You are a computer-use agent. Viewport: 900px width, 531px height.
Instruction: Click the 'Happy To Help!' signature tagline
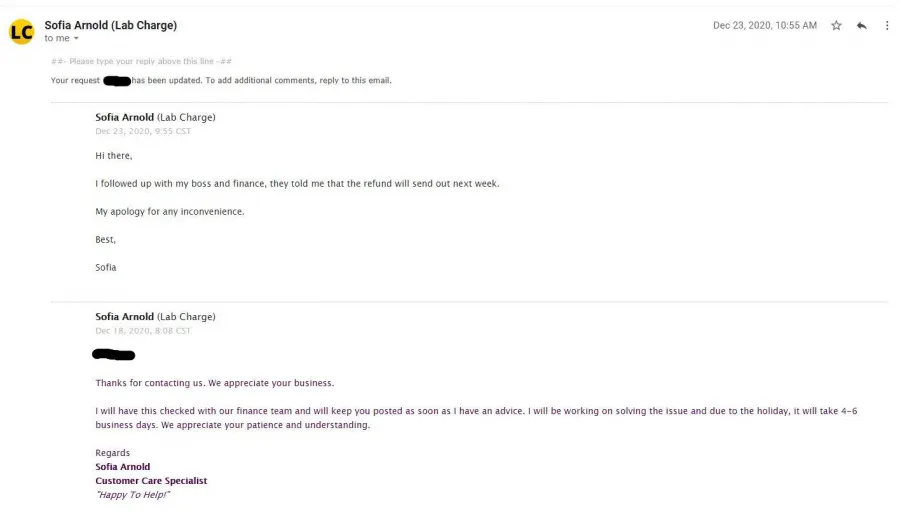133,495
